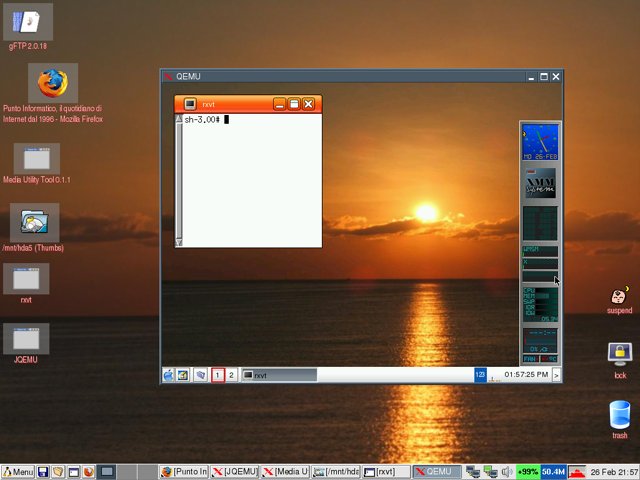
Task: Click the arrow at the guest taskbar's right end
Action: tap(556, 375)
